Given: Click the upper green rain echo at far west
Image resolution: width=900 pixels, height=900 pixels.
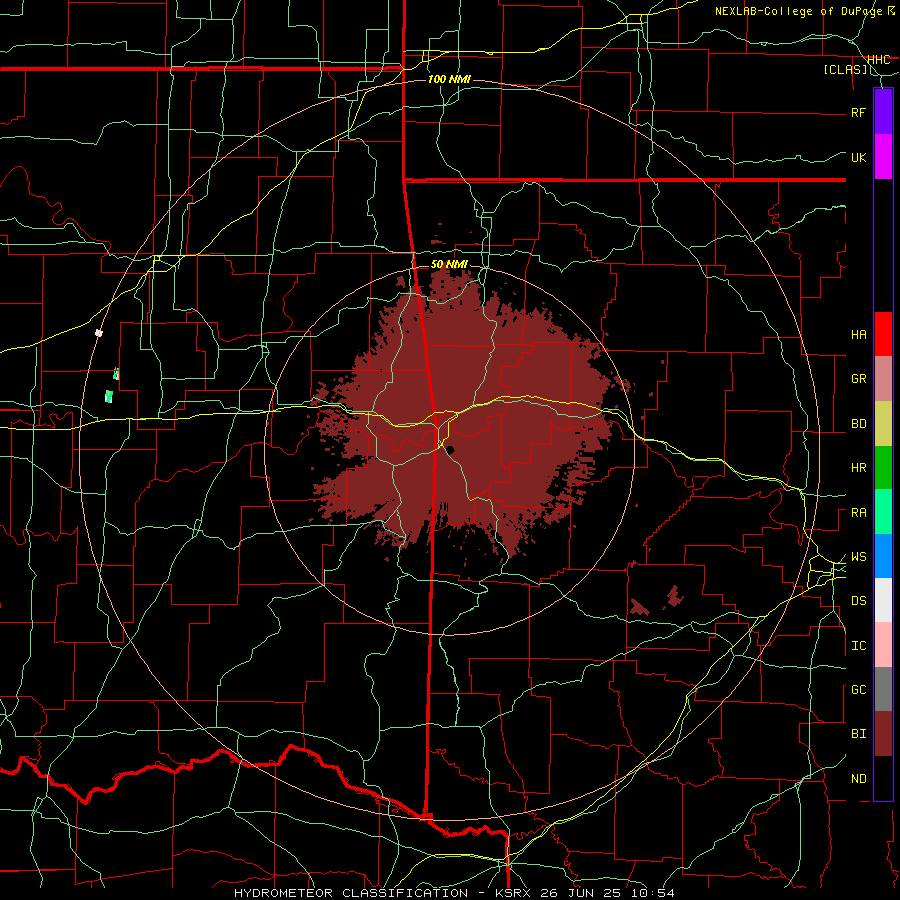Looking at the screenshot, I should [x=116, y=374].
